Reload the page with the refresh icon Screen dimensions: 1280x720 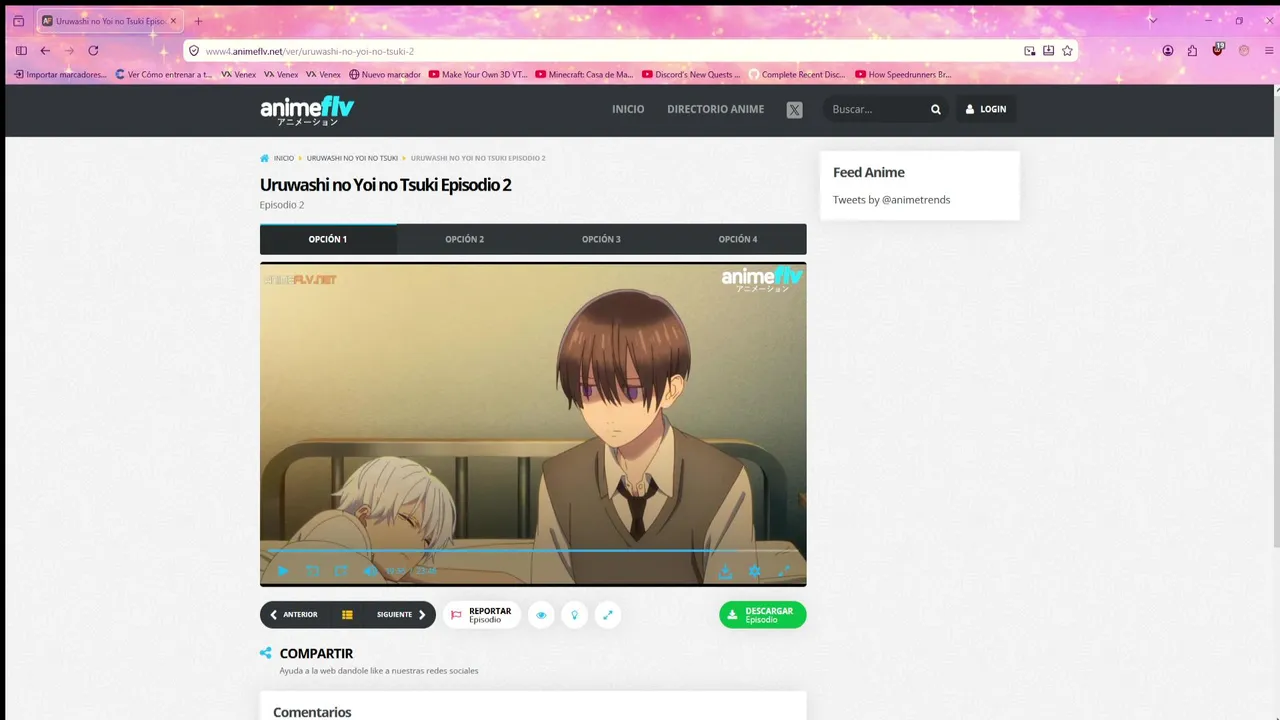[93, 51]
